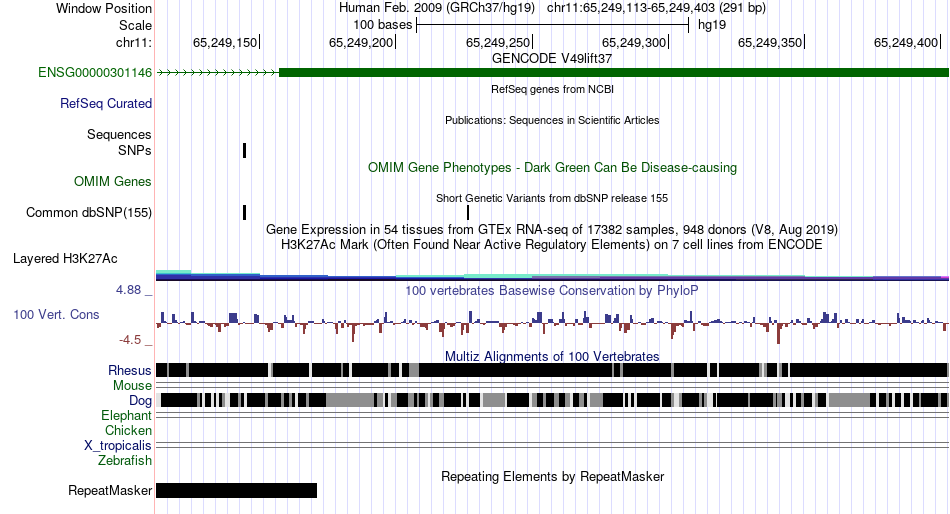Click the chr11: ruler label
The image size is (950, 514).
point(134,42)
